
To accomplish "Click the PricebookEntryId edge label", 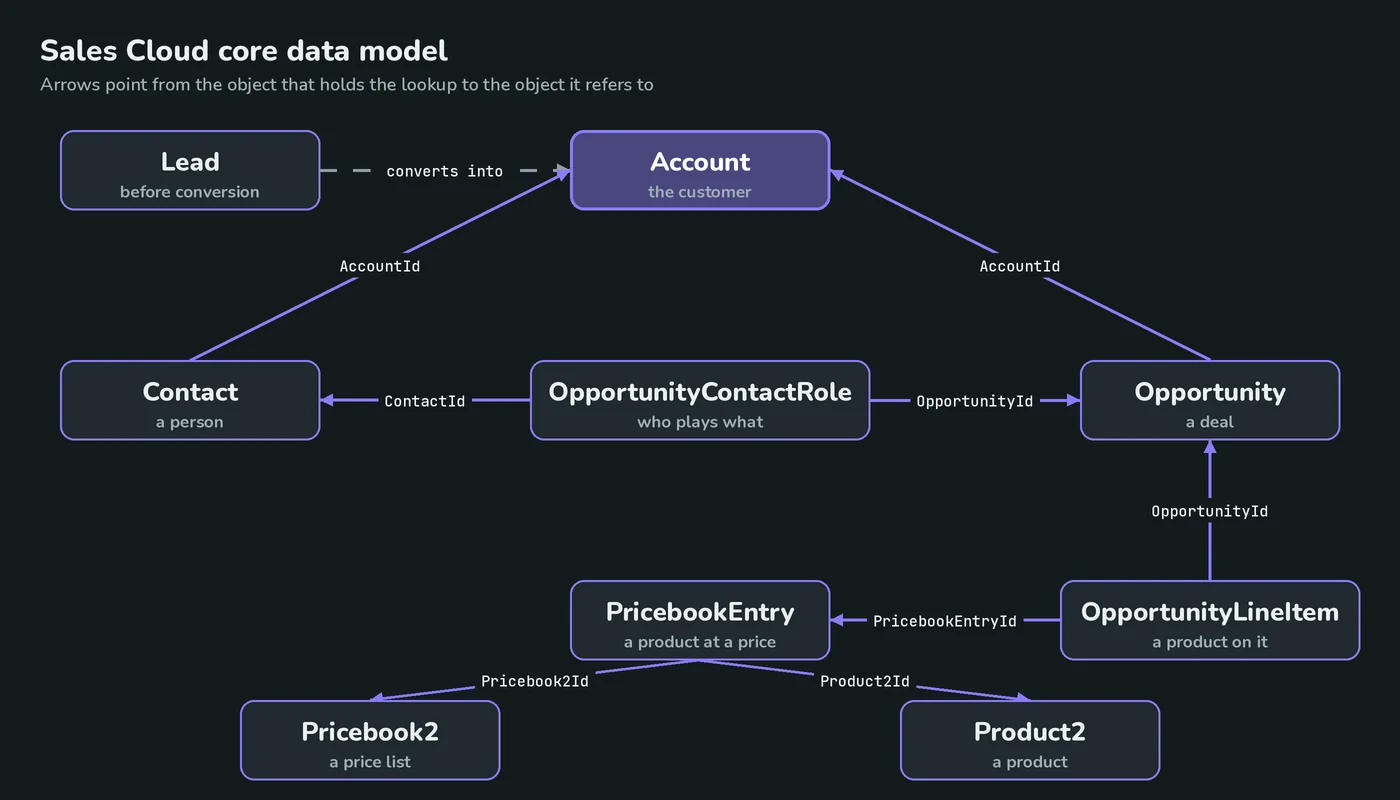I will (945, 621).
